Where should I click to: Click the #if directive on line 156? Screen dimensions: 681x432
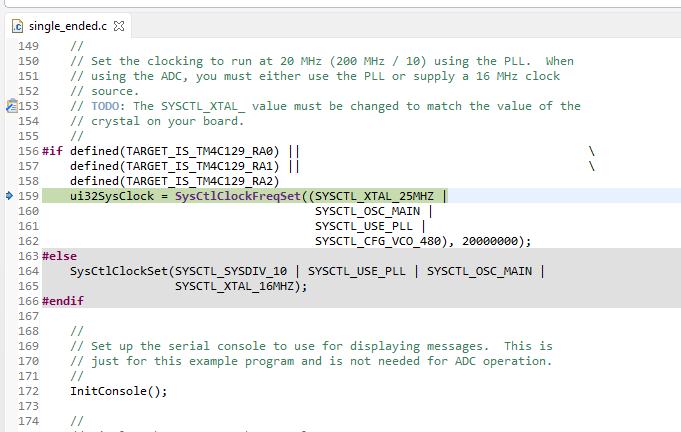point(52,151)
